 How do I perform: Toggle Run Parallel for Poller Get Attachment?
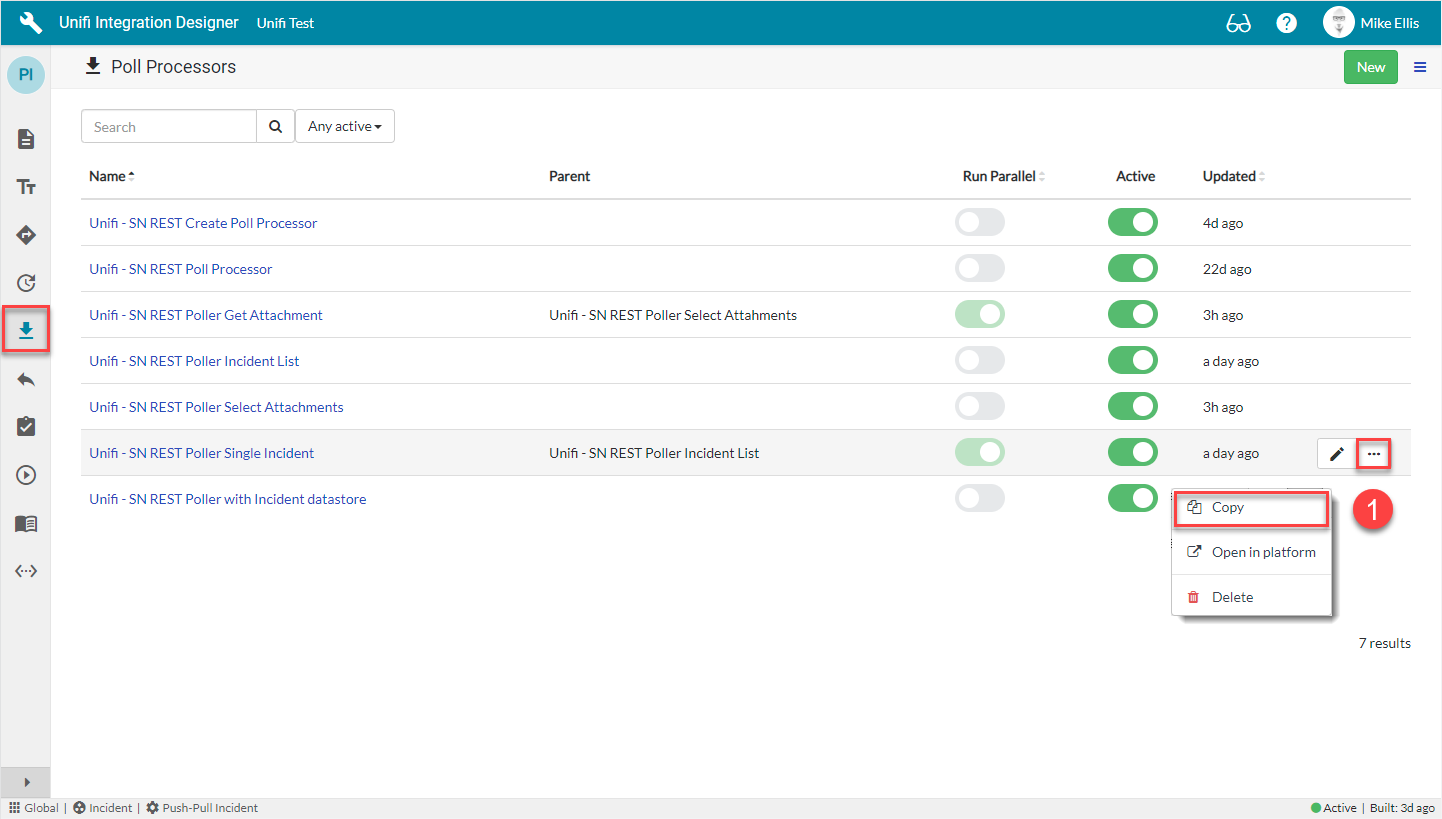pos(979,314)
